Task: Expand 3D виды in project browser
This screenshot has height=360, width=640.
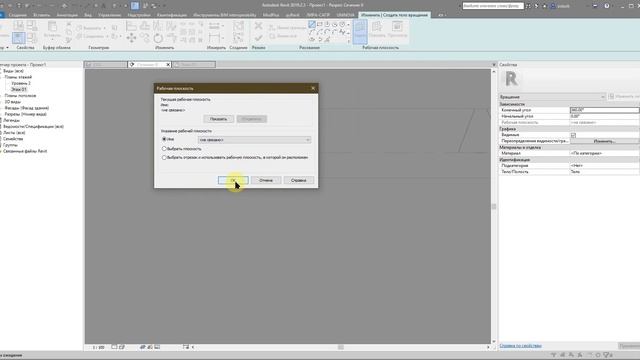Action: tap(1, 102)
